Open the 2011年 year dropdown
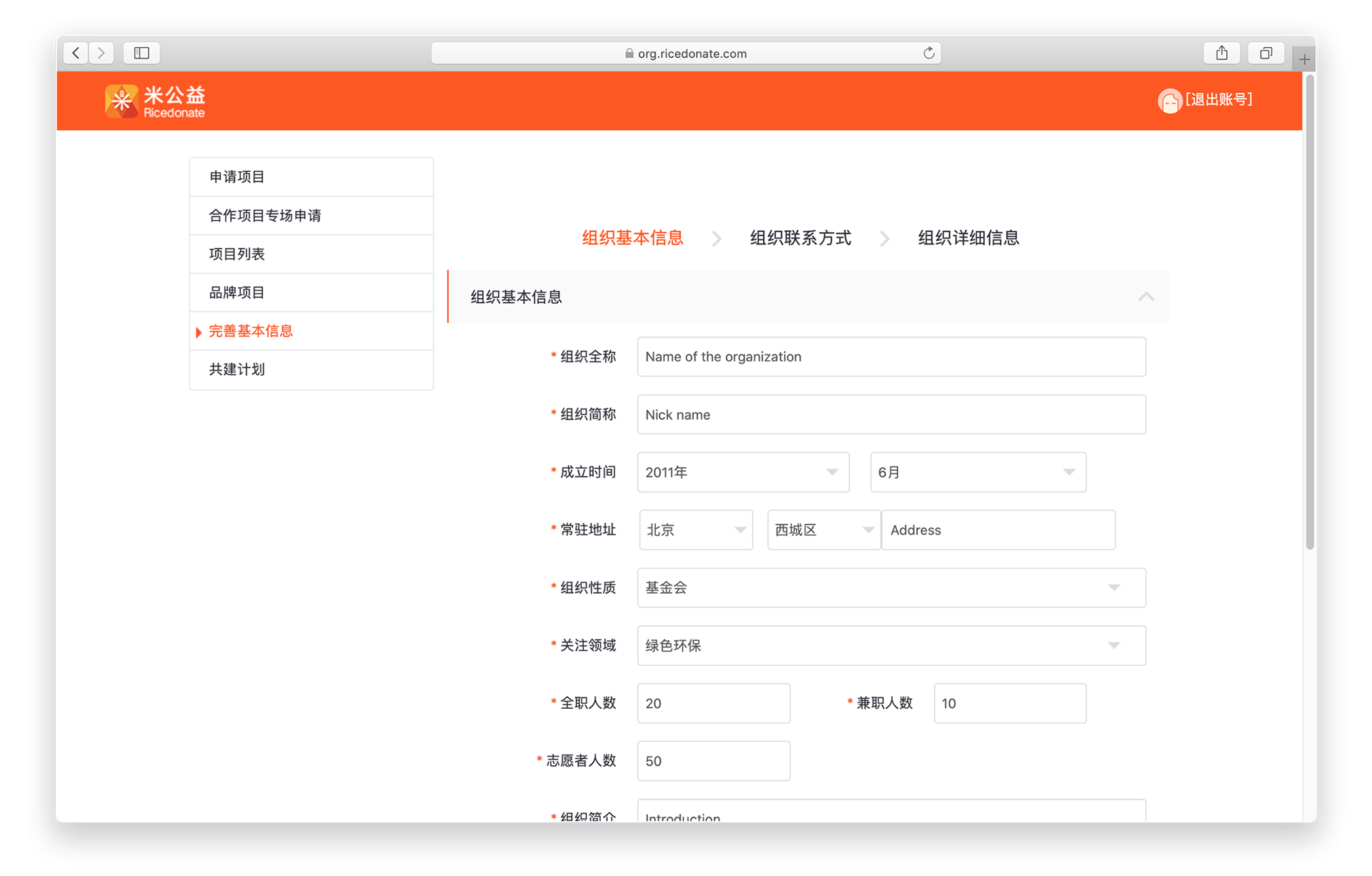Screen dimensions: 1372x876 tap(743, 472)
